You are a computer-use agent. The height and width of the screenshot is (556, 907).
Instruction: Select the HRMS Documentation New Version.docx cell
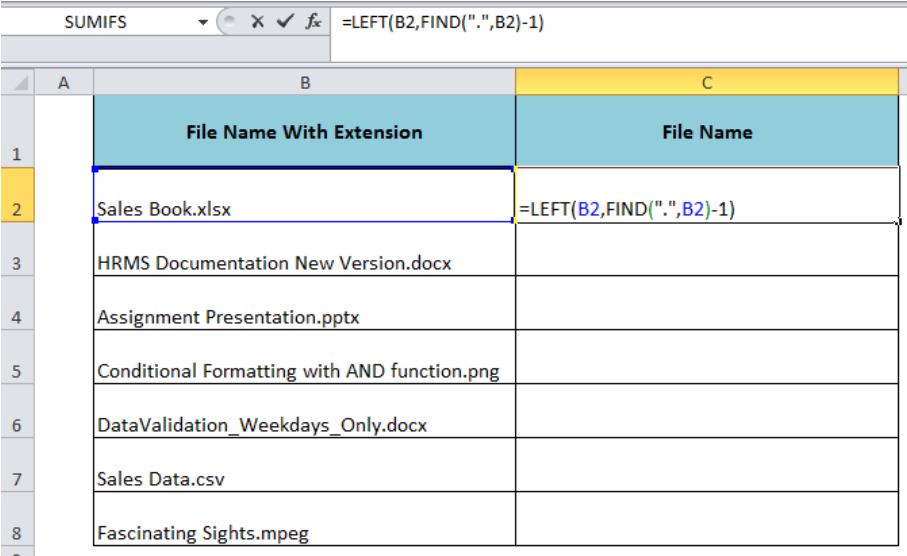pos(304,249)
